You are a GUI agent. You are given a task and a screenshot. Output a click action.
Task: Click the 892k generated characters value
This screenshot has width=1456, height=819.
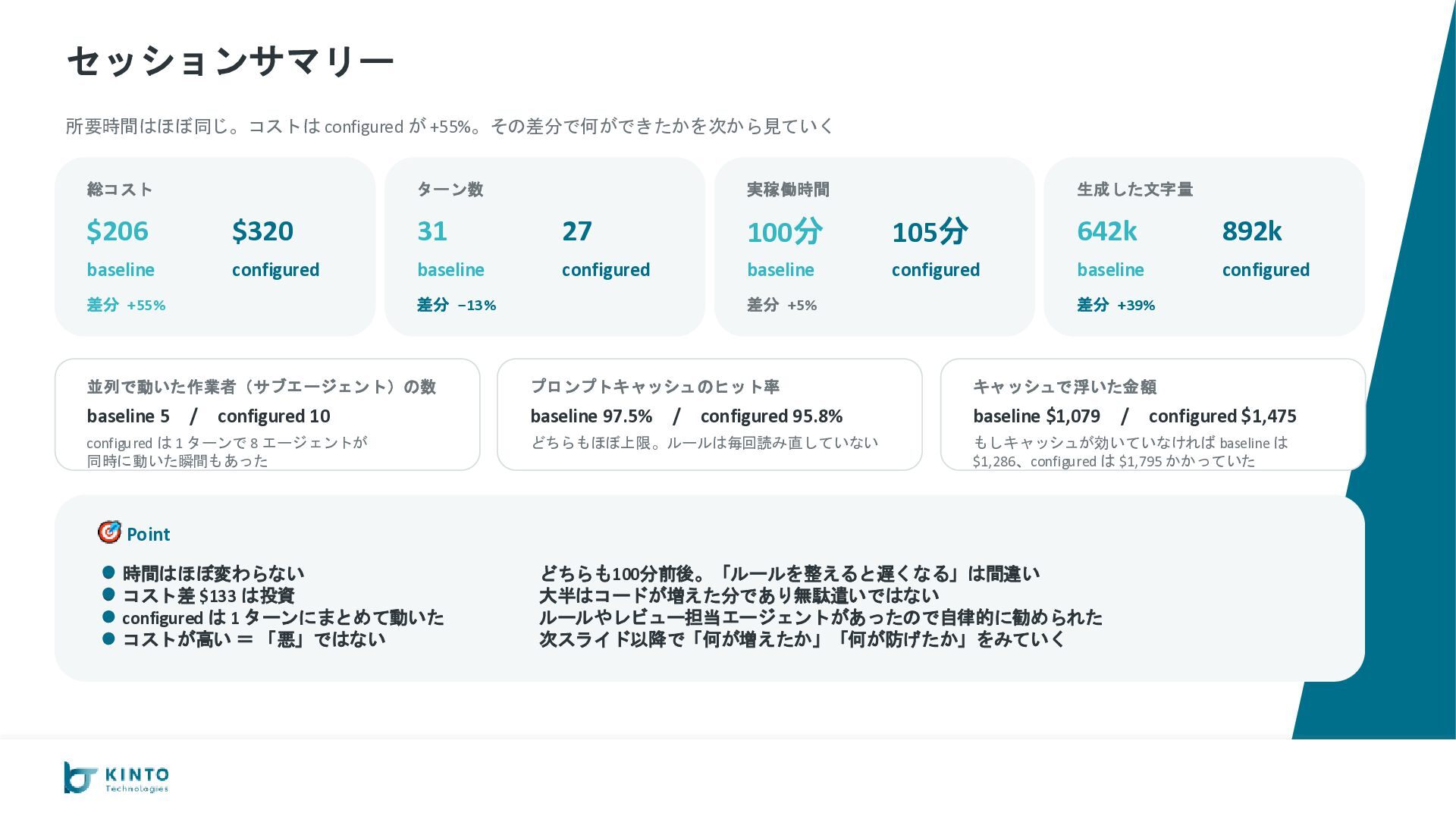[x=1251, y=231]
